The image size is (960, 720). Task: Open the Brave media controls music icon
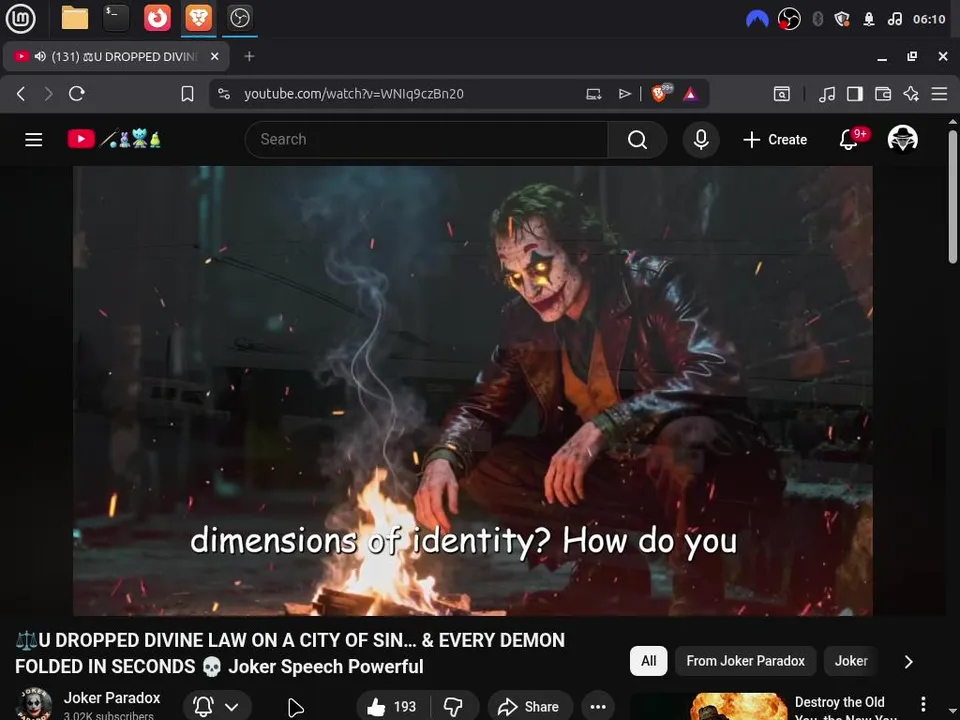[x=827, y=94]
